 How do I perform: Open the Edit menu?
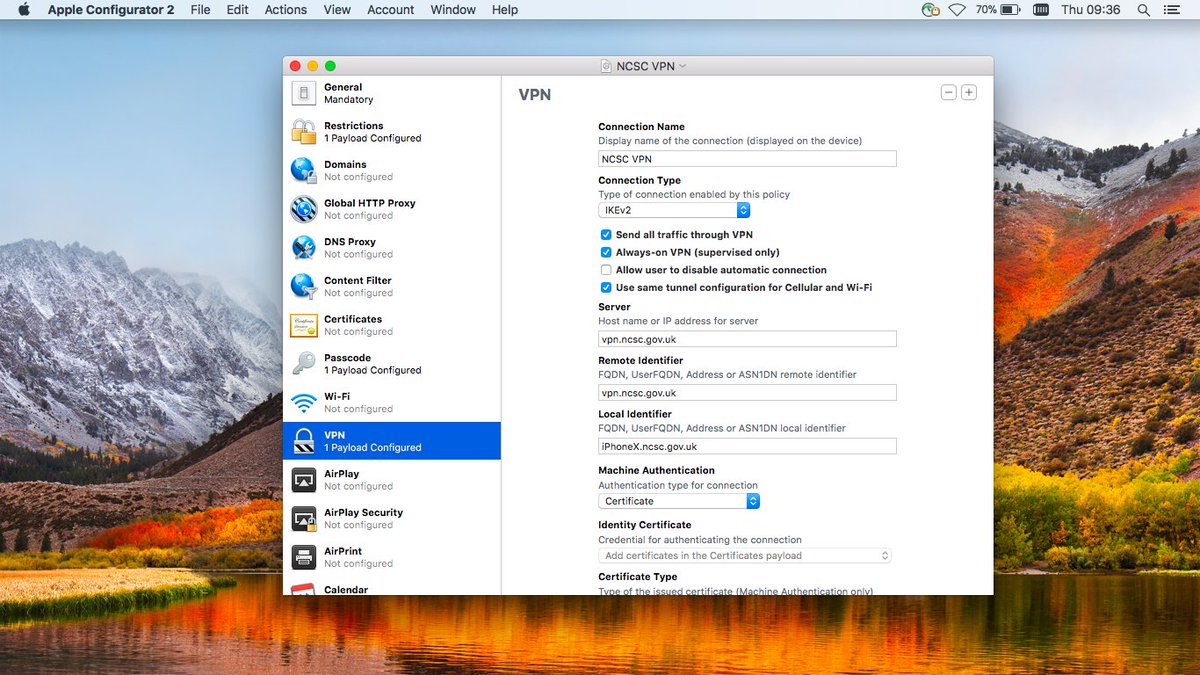tap(237, 9)
